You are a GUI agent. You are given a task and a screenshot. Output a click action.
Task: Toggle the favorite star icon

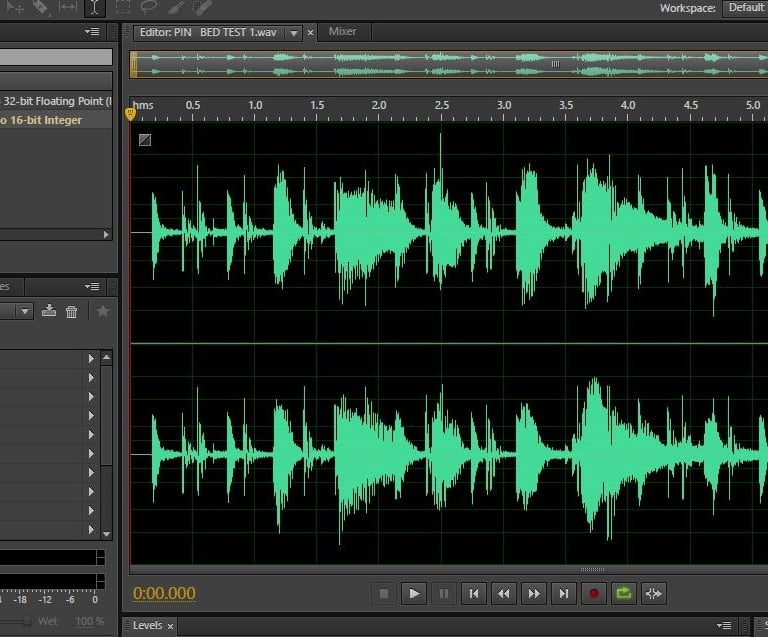pos(103,311)
